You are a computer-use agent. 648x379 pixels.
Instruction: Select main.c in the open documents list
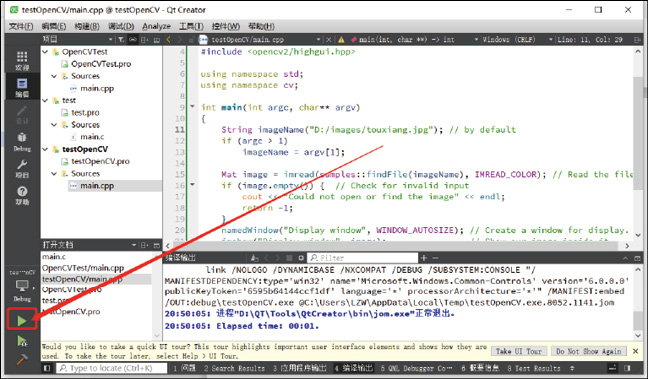coord(54,257)
